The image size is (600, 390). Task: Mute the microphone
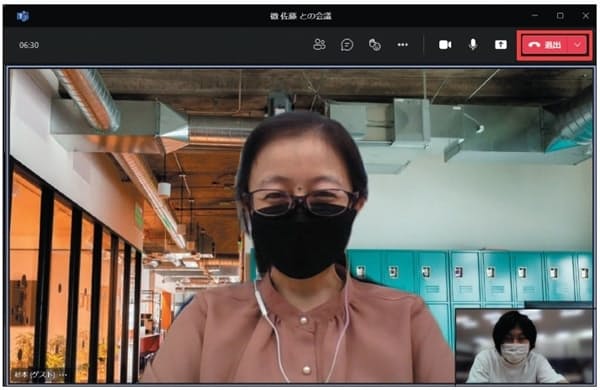click(x=473, y=45)
